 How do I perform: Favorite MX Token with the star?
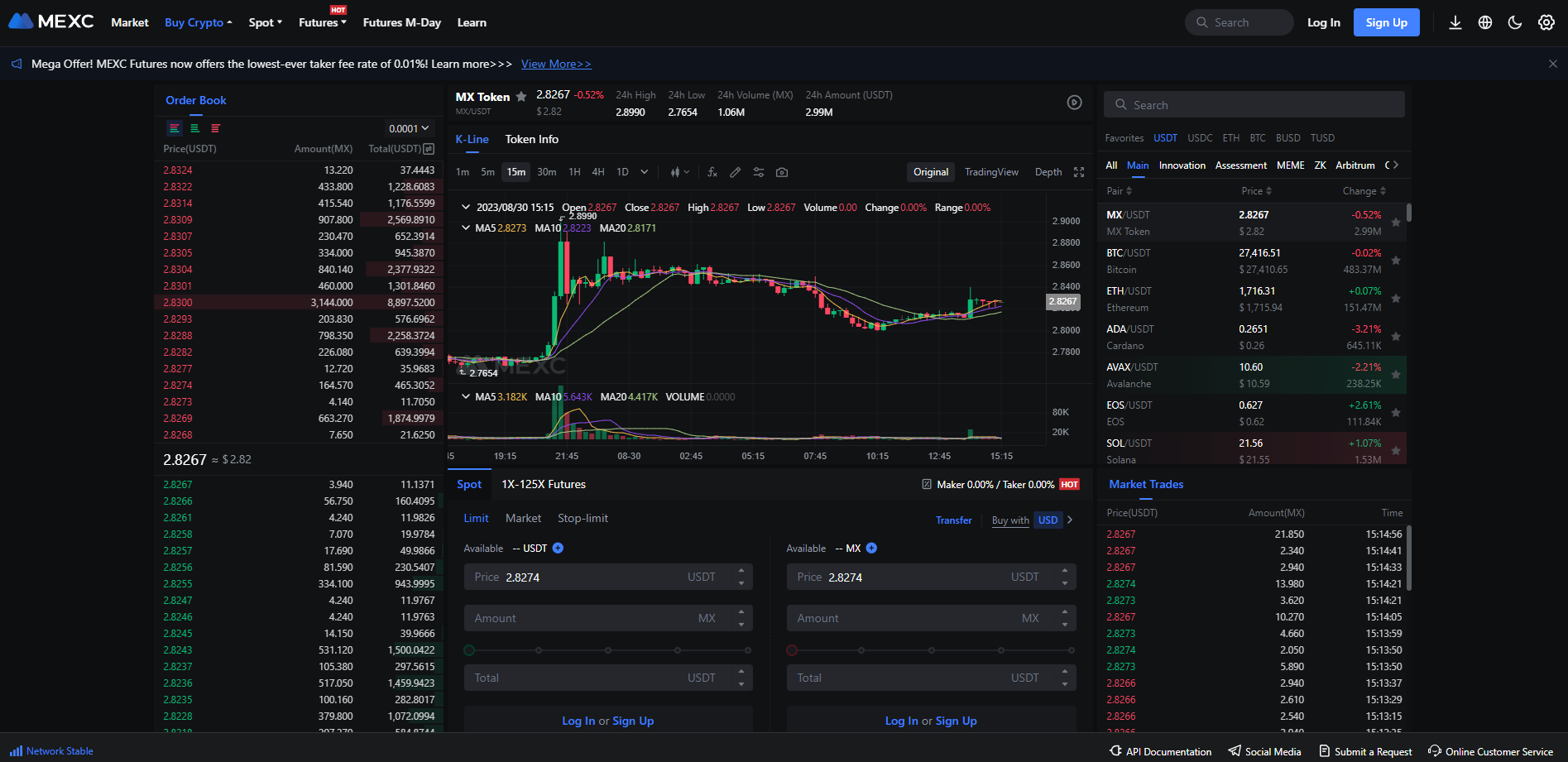(521, 97)
